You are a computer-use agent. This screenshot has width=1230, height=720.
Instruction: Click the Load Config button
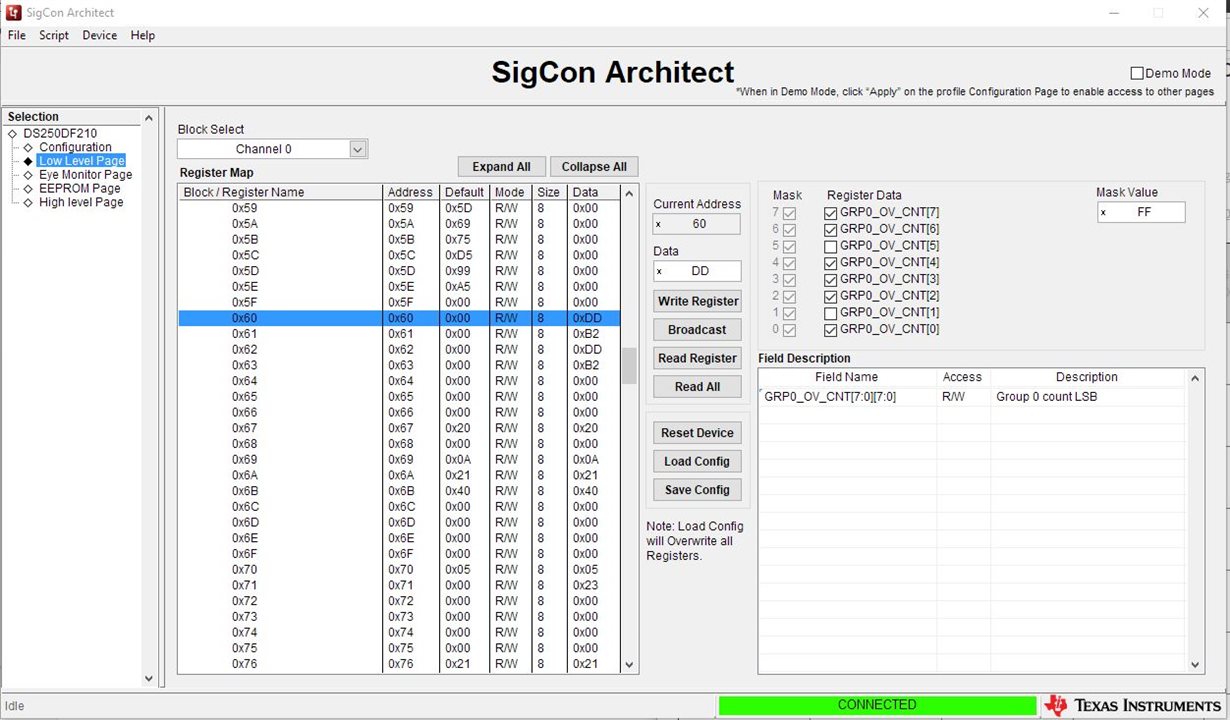tap(698, 461)
